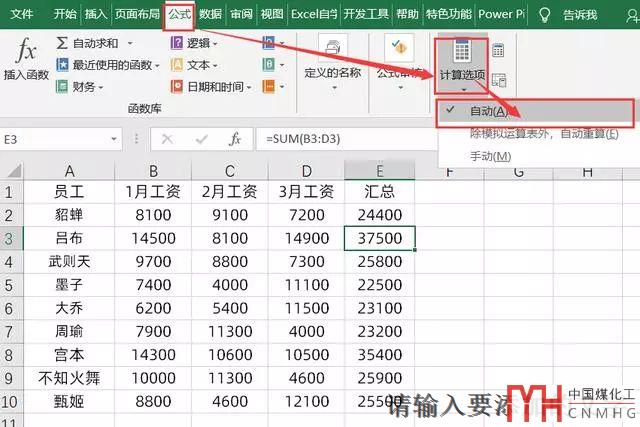Click the Date and Time (日期和时间) icon

177,87
